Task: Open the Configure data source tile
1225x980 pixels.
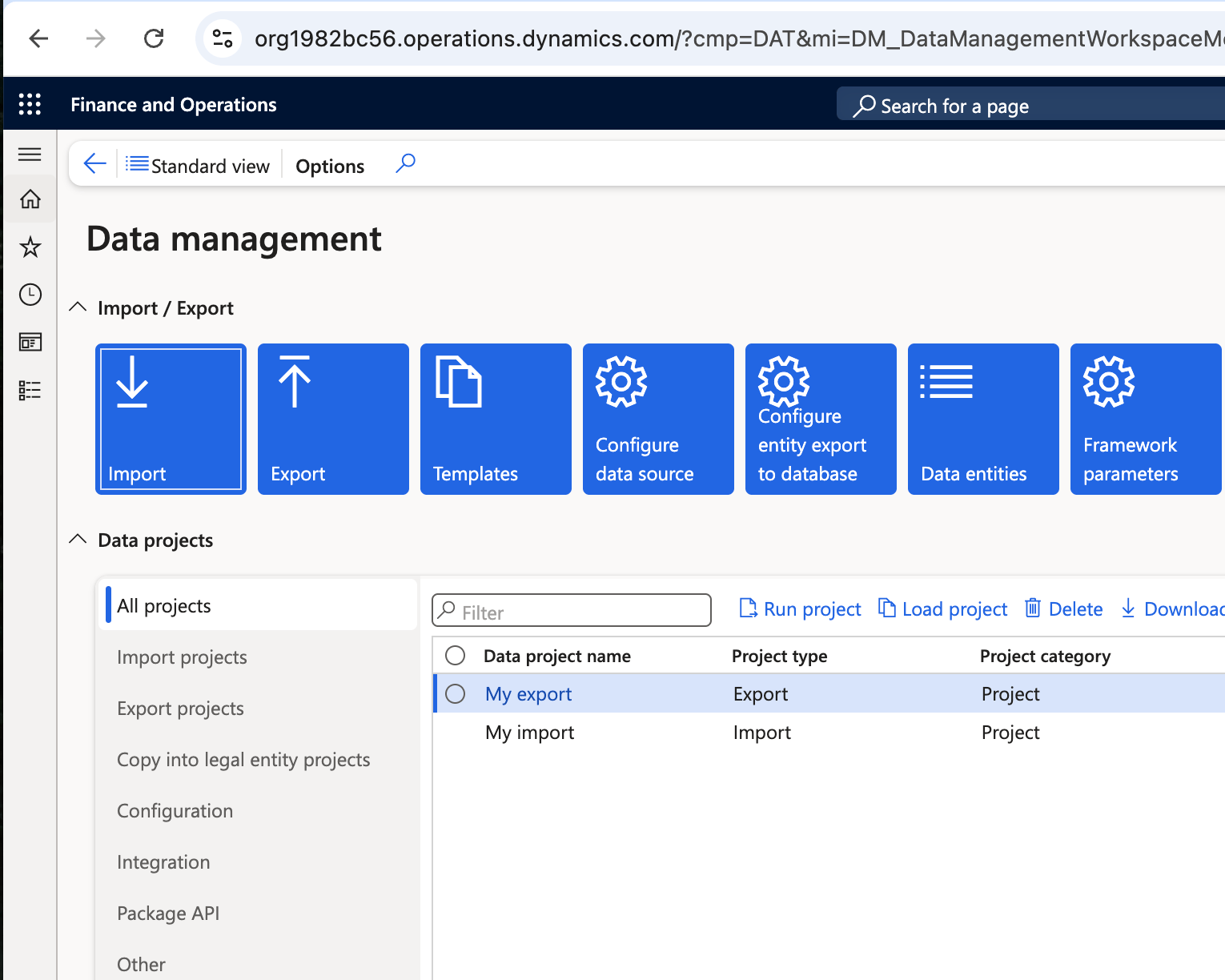Action: [658, 419]
